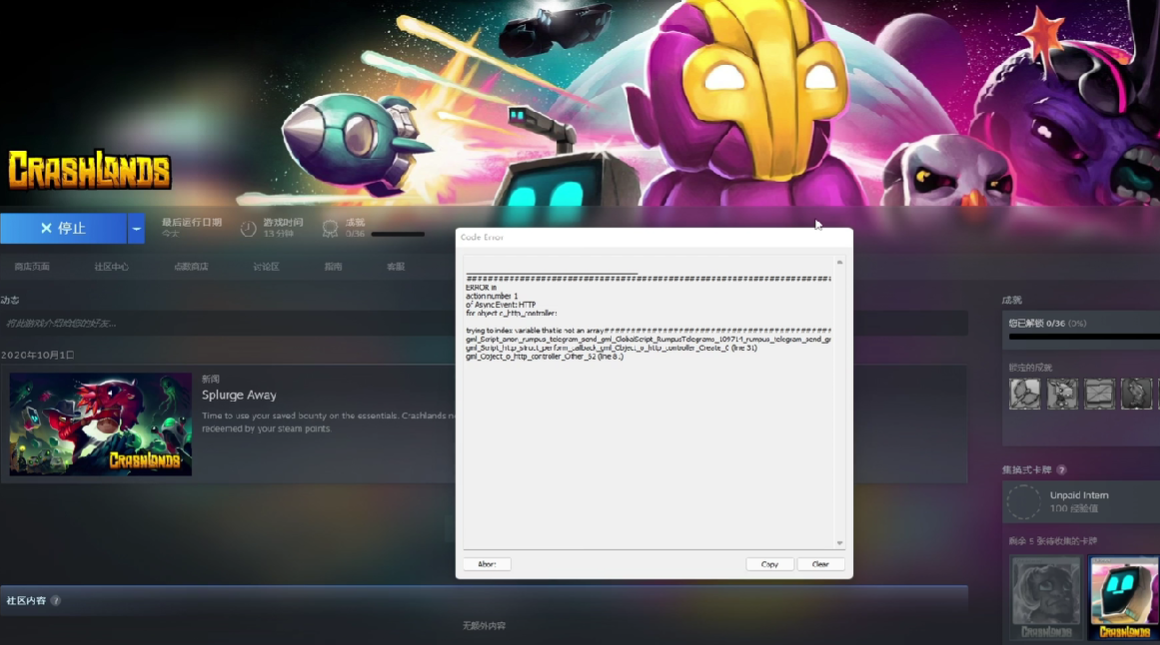The image size is (1160, 645).
Task: Click the 成就 achievement ribbon icon
Action: [x=330, y=229]
